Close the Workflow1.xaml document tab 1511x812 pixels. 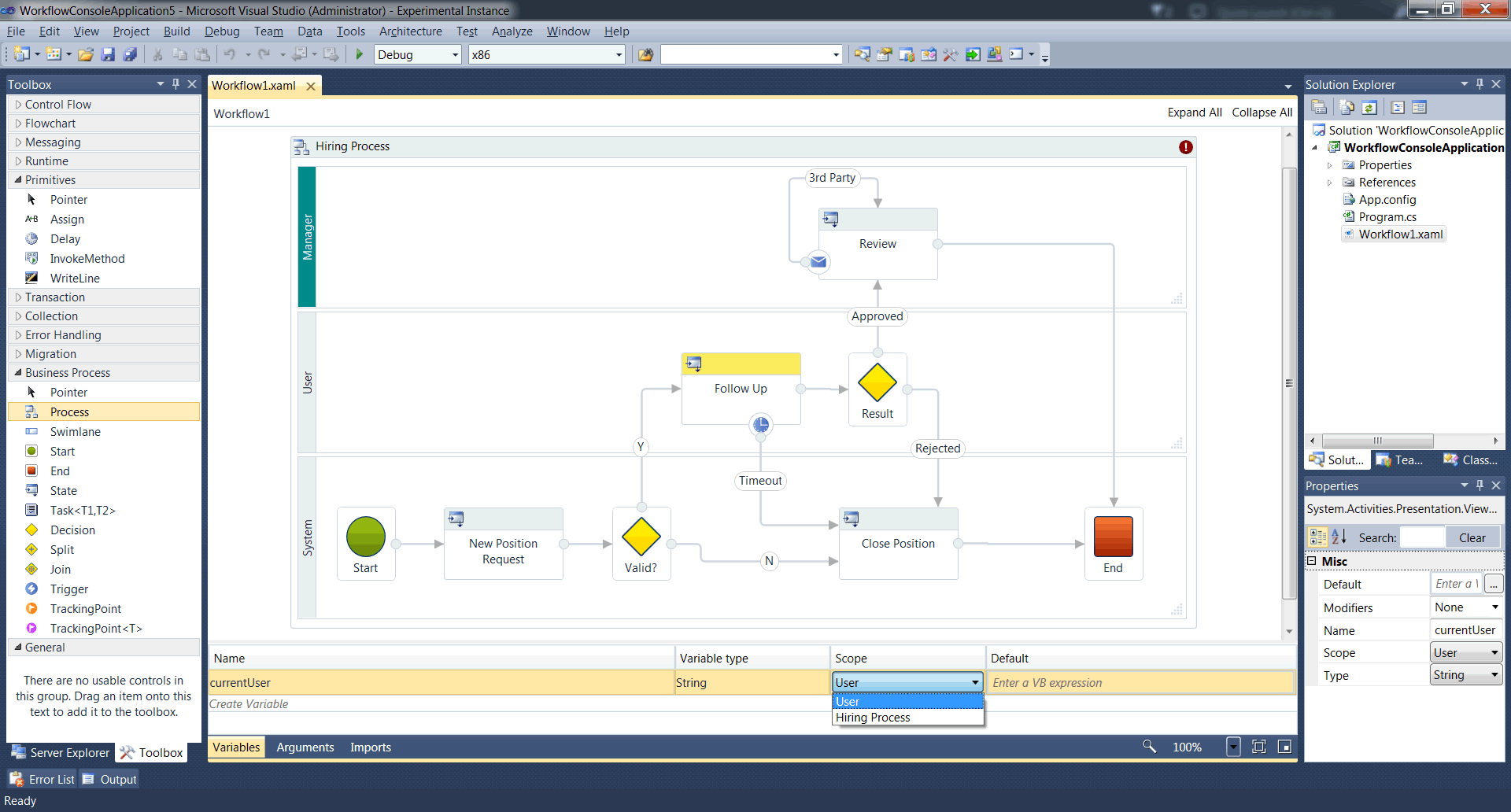(x=311, y=87)
